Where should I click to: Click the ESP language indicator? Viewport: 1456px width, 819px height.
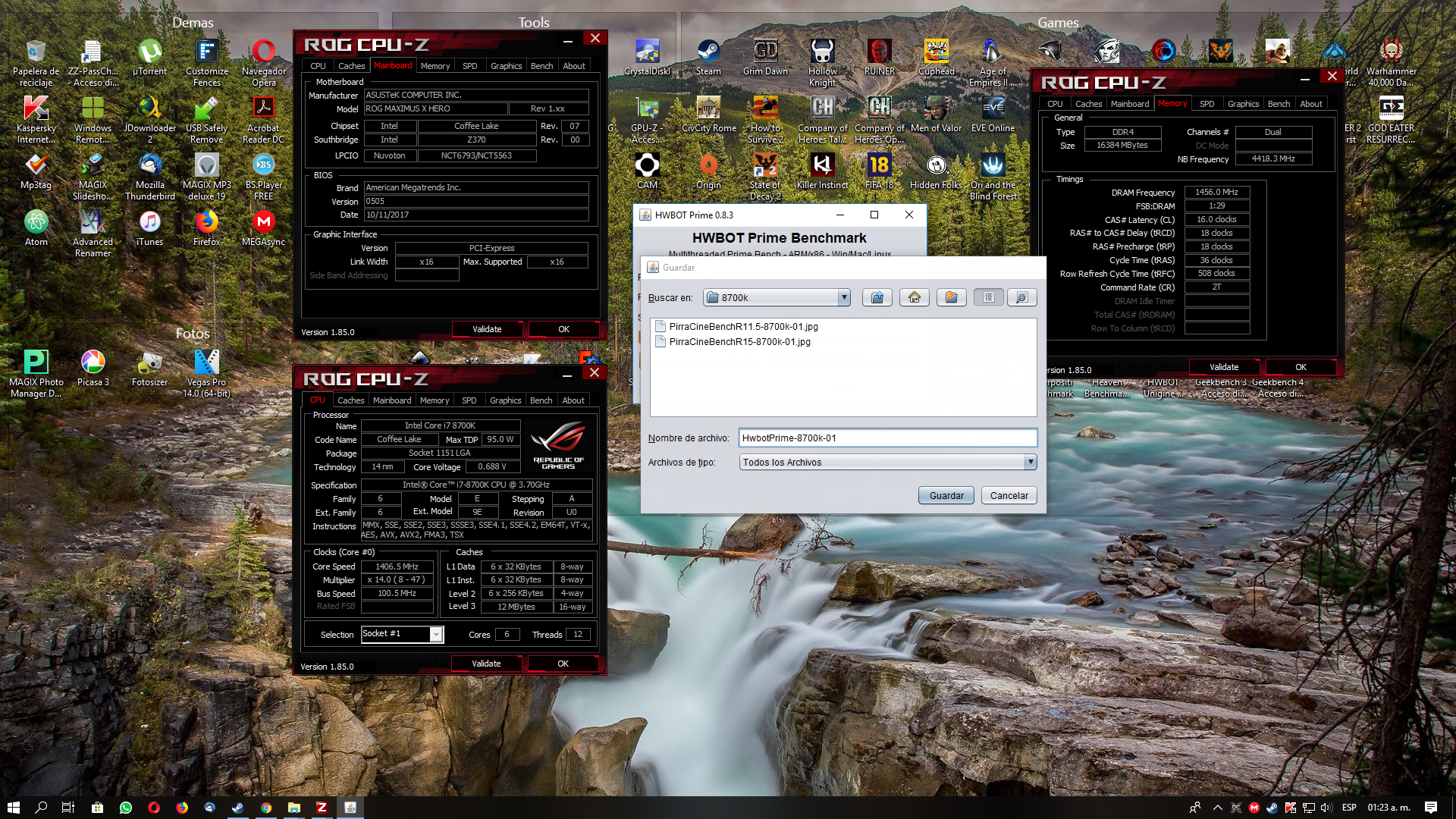(1349, 808)
